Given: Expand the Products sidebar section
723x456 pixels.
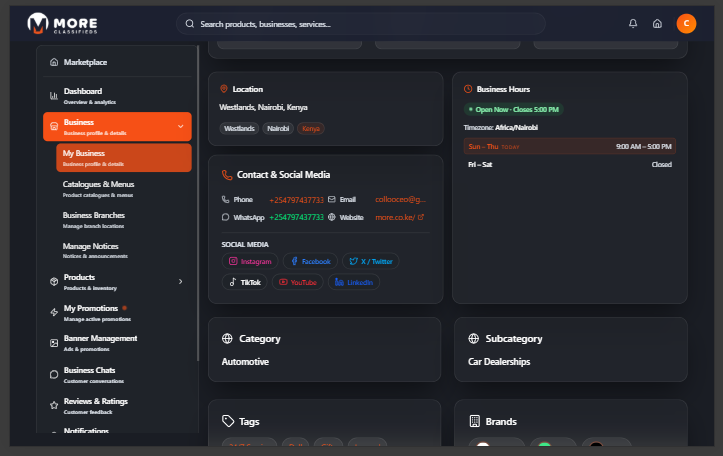Looking at the screenshot, I should coord(180,282).
